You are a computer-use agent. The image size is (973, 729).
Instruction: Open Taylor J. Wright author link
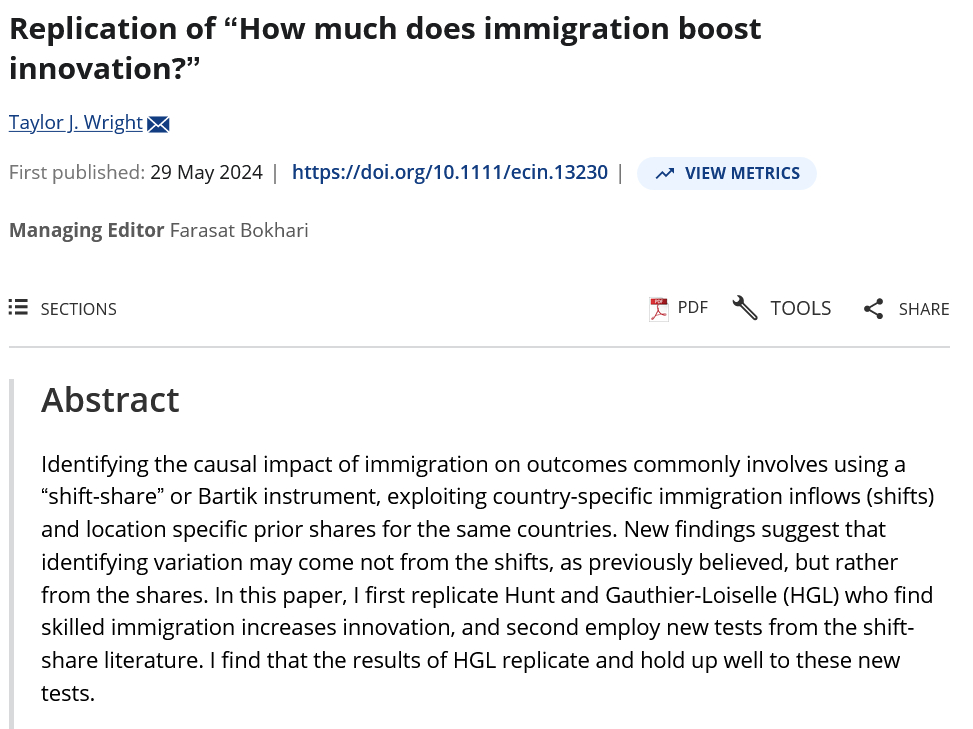pyautogui.click(x=76, y=123)
